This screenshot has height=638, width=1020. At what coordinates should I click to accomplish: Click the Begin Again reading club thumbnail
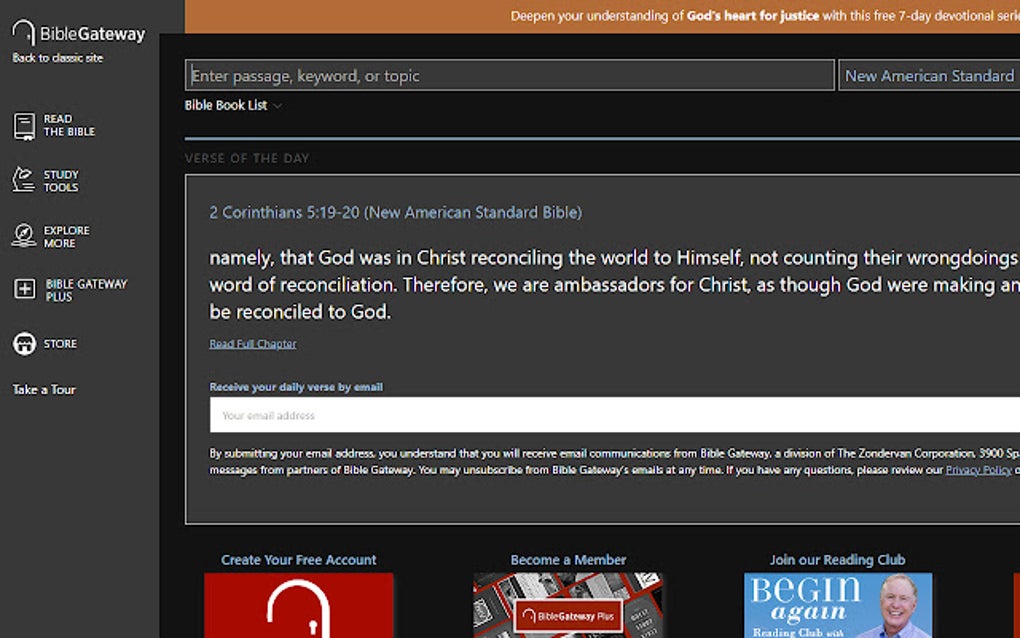click(x=840, y=605)
